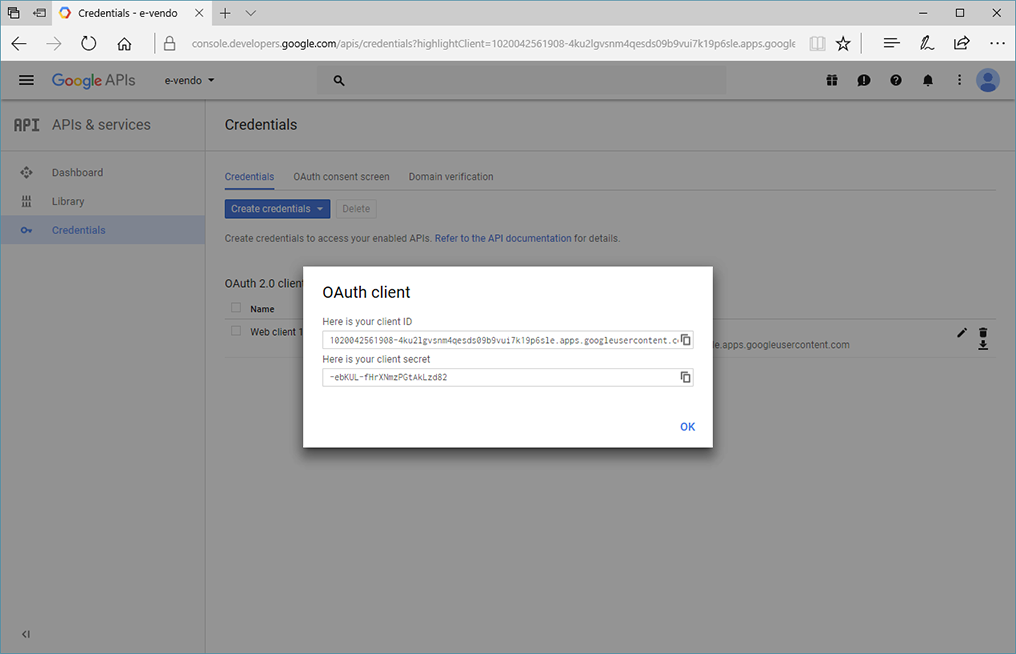Copy the client secret to clipboard

[x=686, y=377]
